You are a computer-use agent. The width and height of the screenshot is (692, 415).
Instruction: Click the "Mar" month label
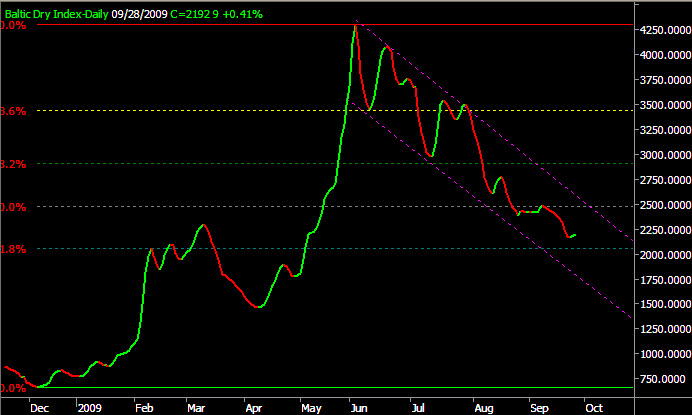[196, 408]
